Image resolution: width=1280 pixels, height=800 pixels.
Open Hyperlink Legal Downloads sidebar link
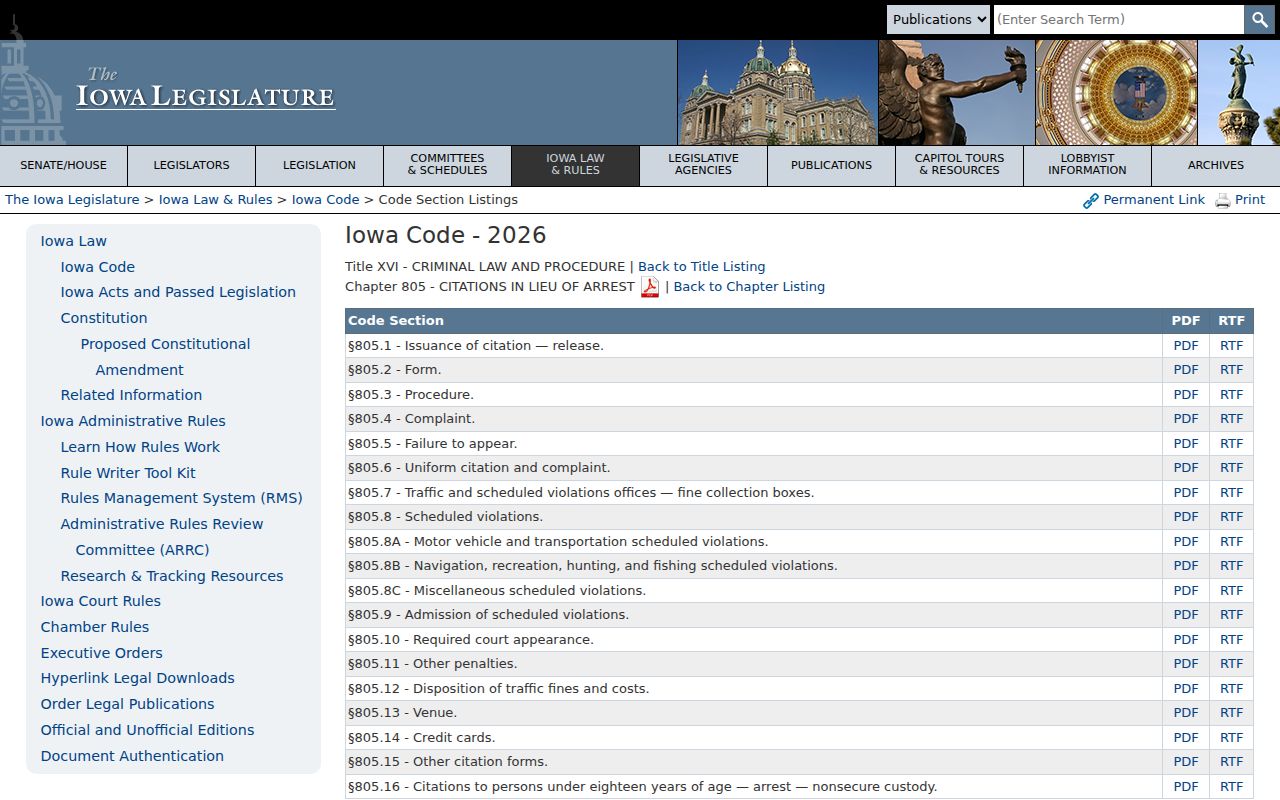[x=137, y=678]
